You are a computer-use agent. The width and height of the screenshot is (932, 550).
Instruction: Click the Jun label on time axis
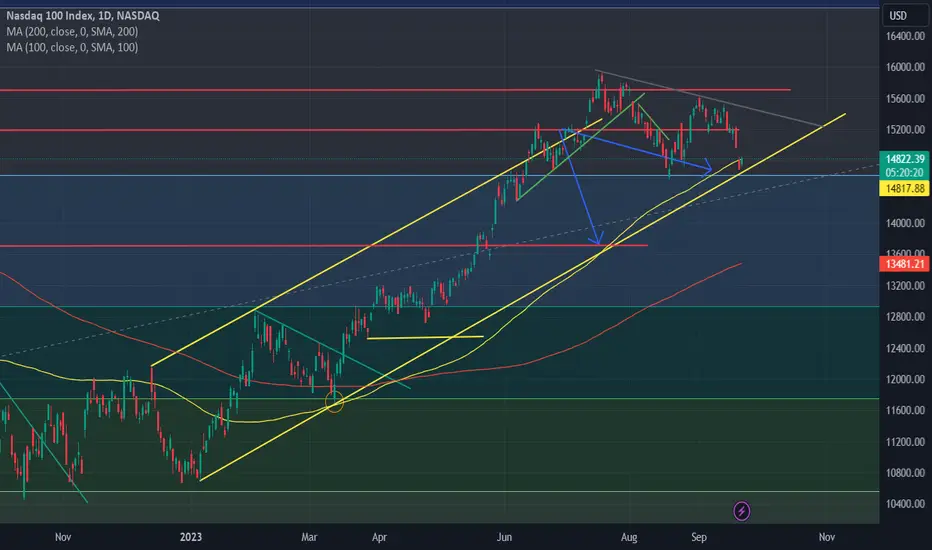coord(504,537)
